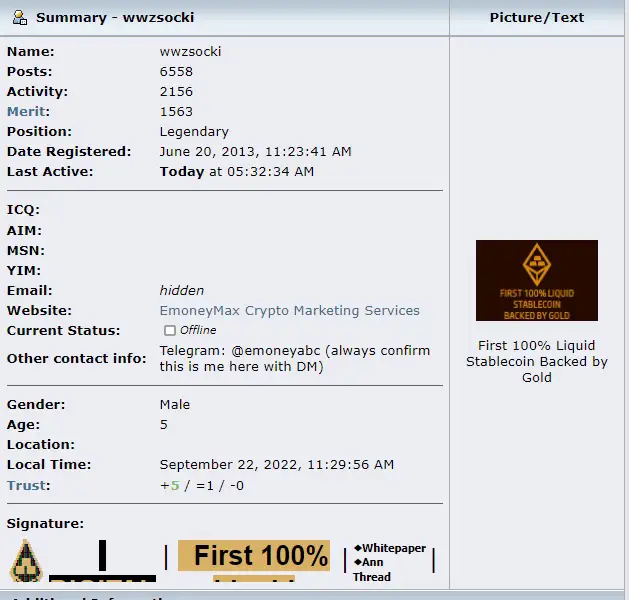Click the trust score +5 / =1 / -0
This screenshot has width=629, height=600.
pyautogui.click(x=202, y=485)
